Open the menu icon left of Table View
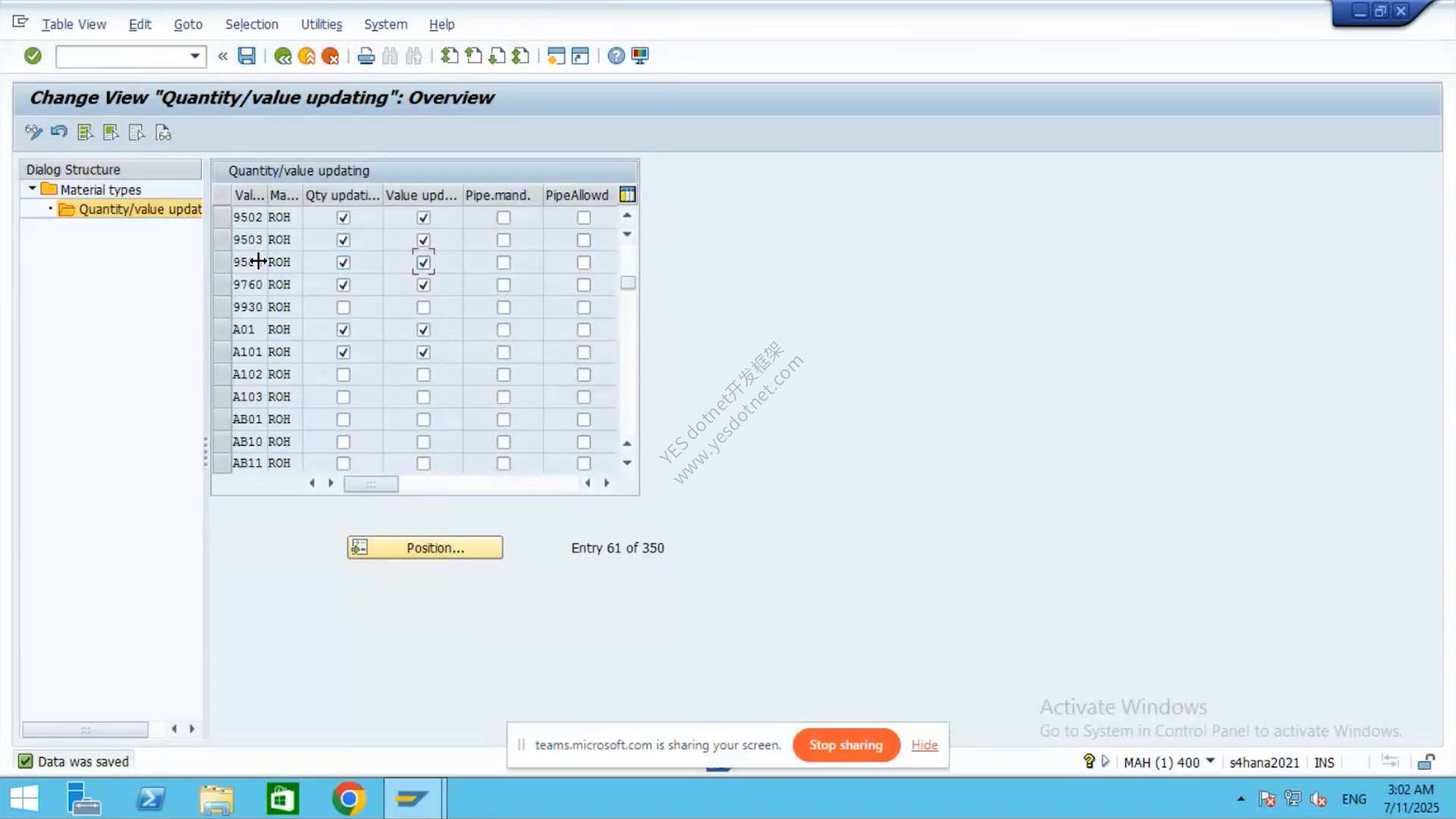 click(x=20, y=23)
